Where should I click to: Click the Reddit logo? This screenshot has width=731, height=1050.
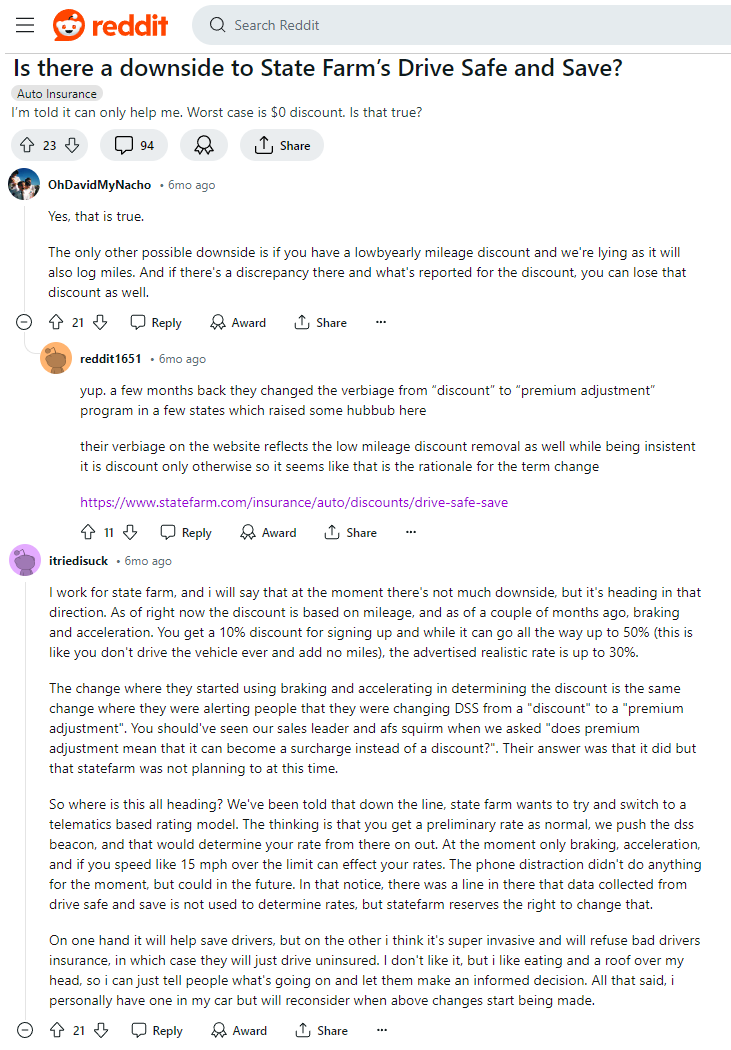(x=110, y=25)
